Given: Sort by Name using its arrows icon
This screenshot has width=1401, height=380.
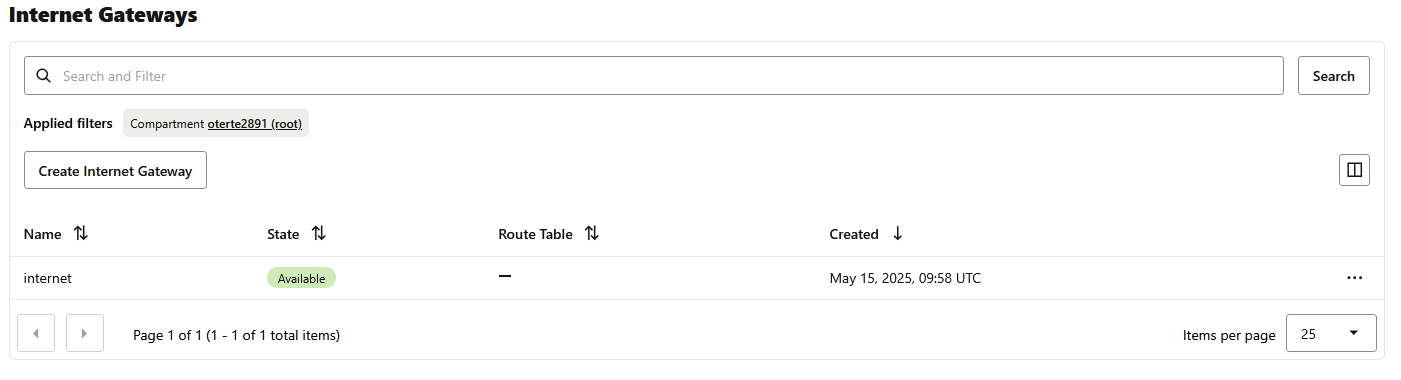Looking at the screenshot, I should pyautogui.click(x=81, y=233).
